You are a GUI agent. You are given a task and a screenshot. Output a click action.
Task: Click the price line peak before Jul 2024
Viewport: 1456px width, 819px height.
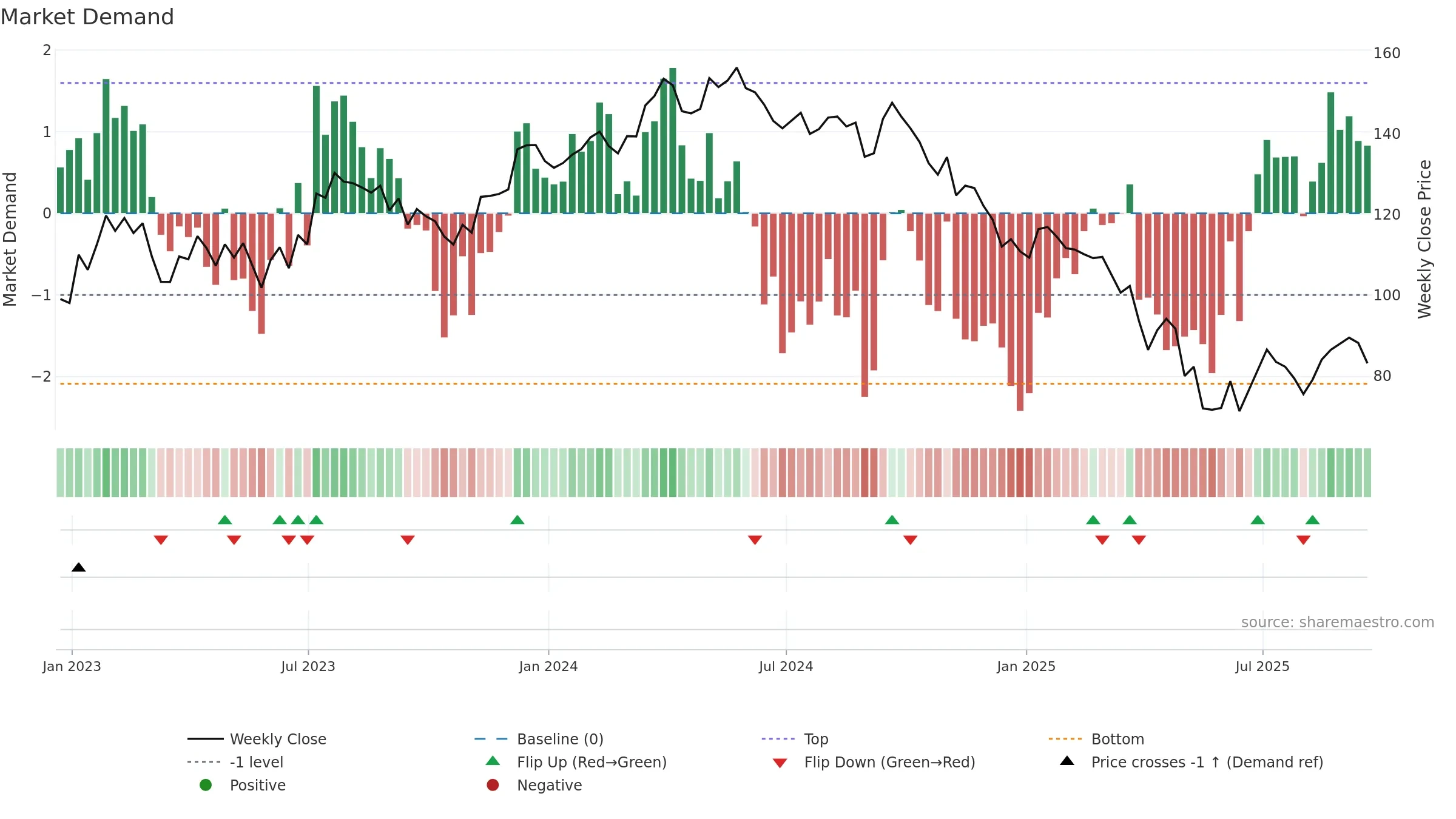pyautogui.click(x=736, y=68)
